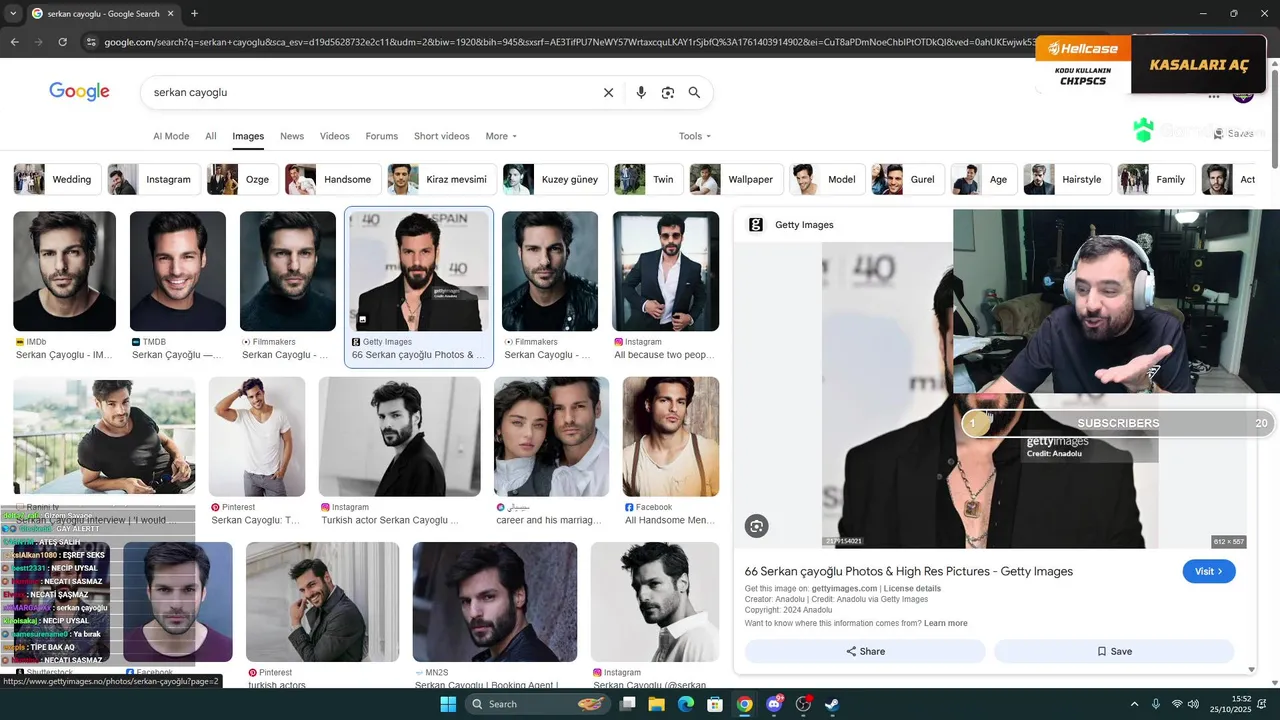
Task: Open Google Chrome taskbar icon
Action: tap(745, 704)
